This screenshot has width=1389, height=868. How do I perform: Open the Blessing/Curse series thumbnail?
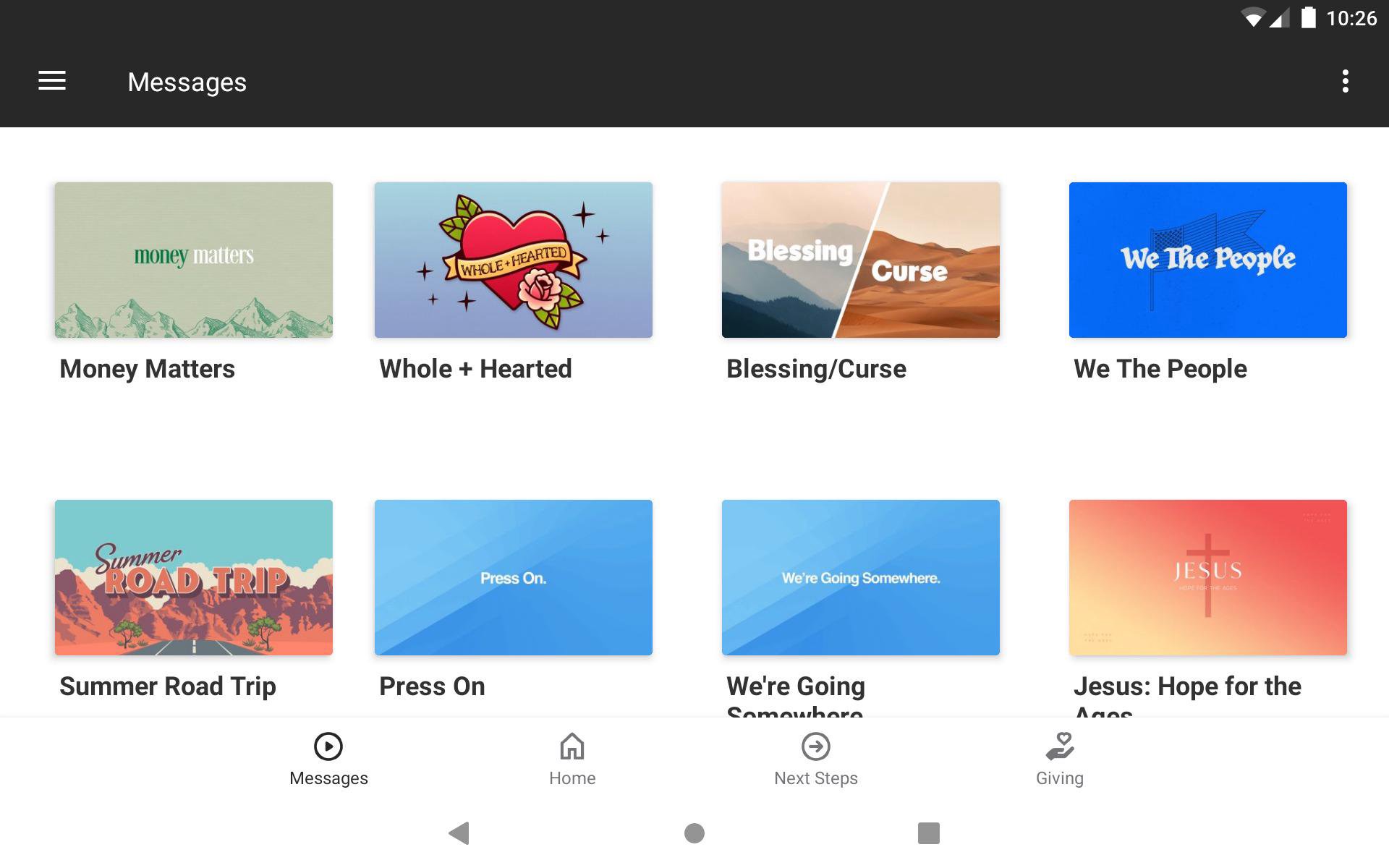click(860, 260)
